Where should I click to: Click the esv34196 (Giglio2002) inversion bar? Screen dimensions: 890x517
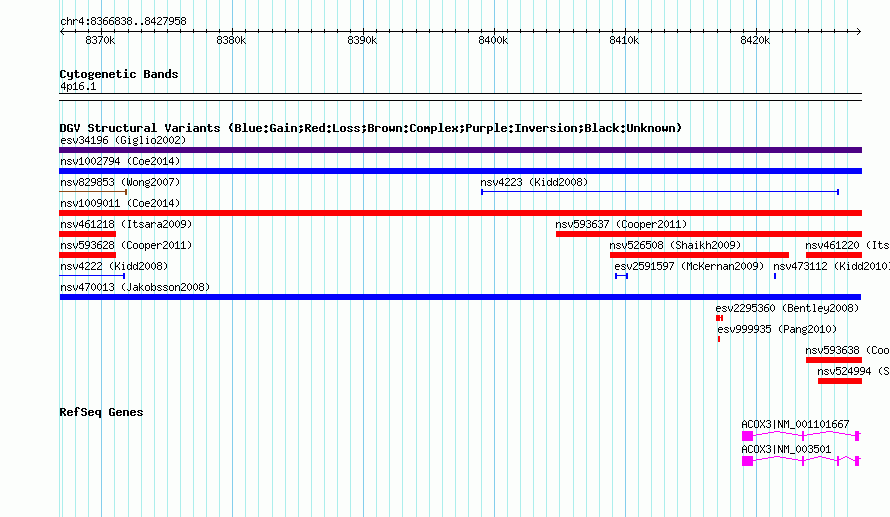click(x=460, y=150)
